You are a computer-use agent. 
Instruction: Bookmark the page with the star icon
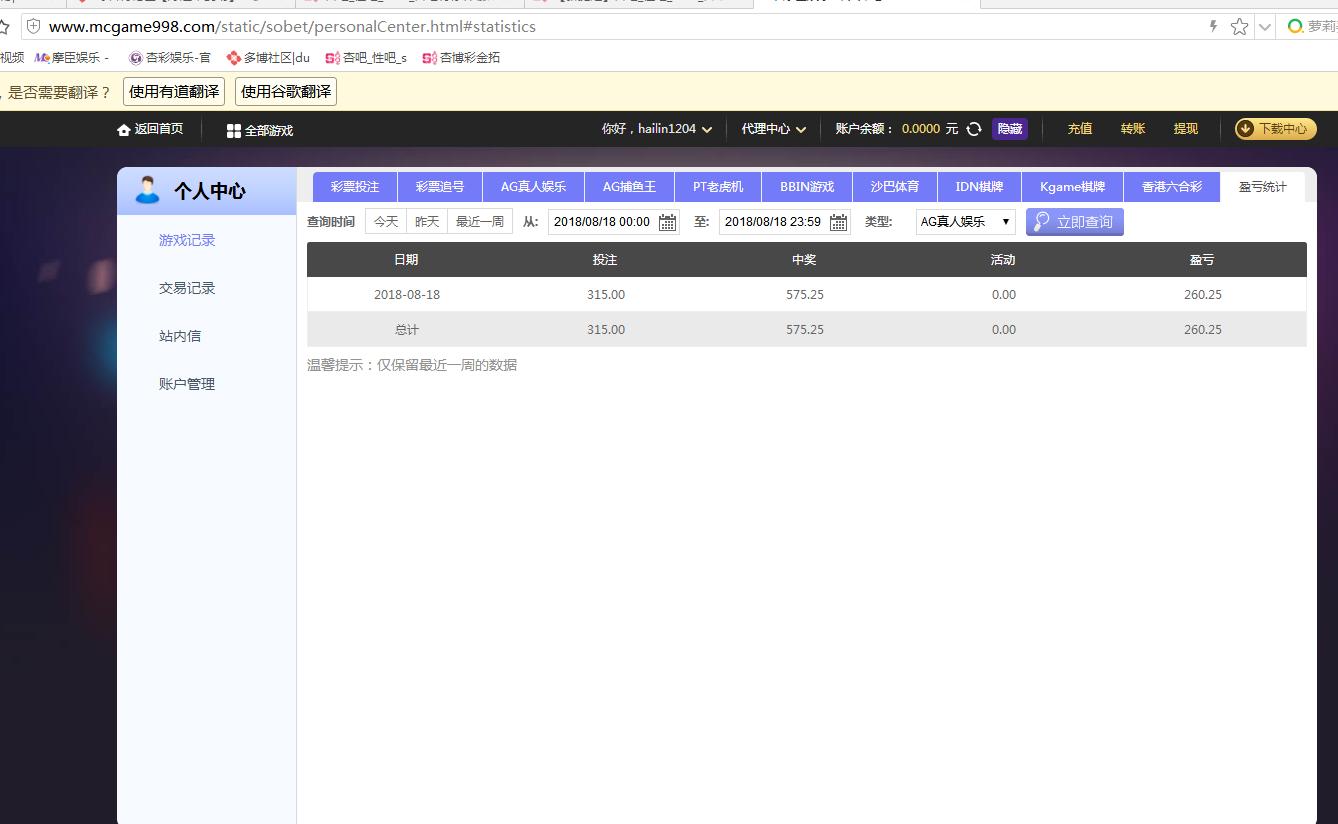(x=1239, y=26)
